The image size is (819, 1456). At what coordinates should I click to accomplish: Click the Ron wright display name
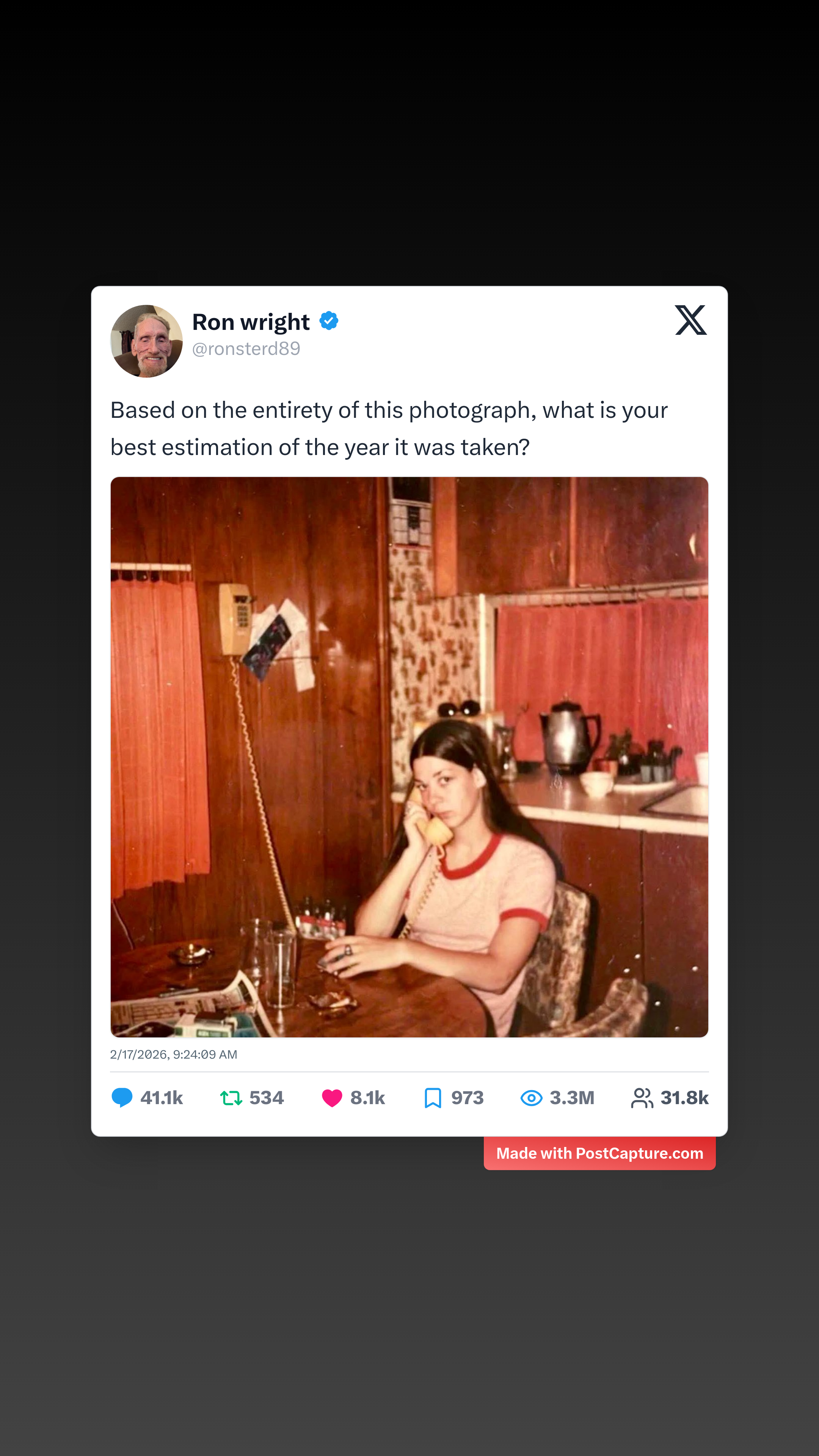250,322
